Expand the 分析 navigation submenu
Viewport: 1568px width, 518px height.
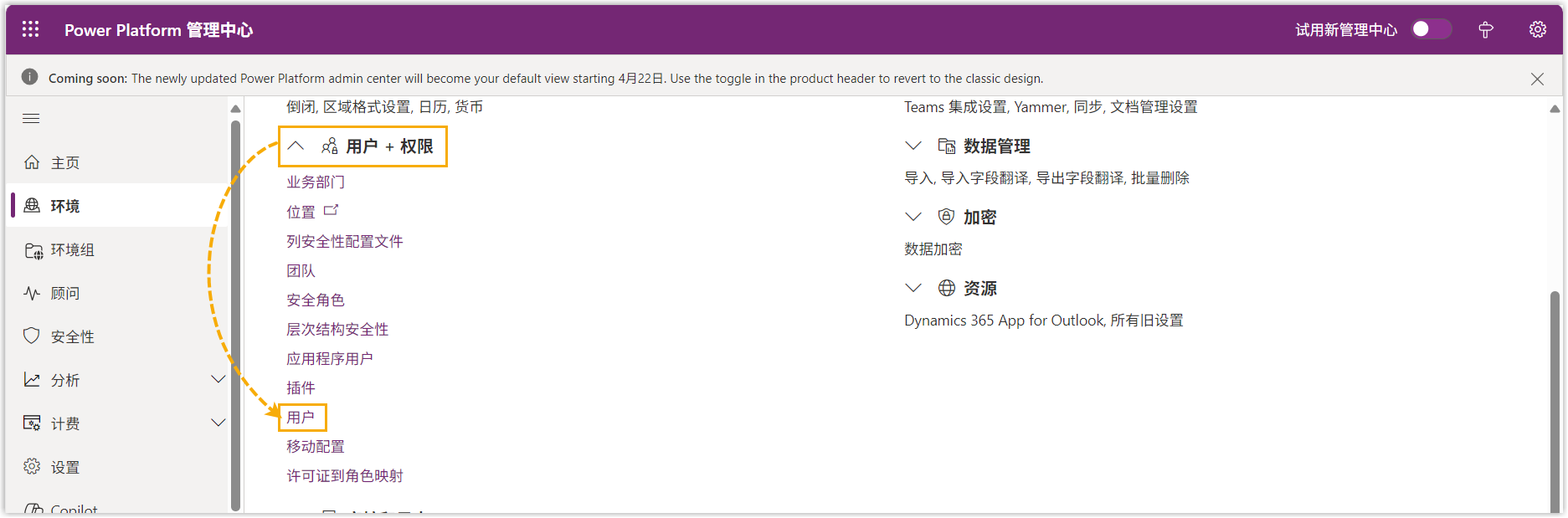pyautogui.click(x=218, y=380)
